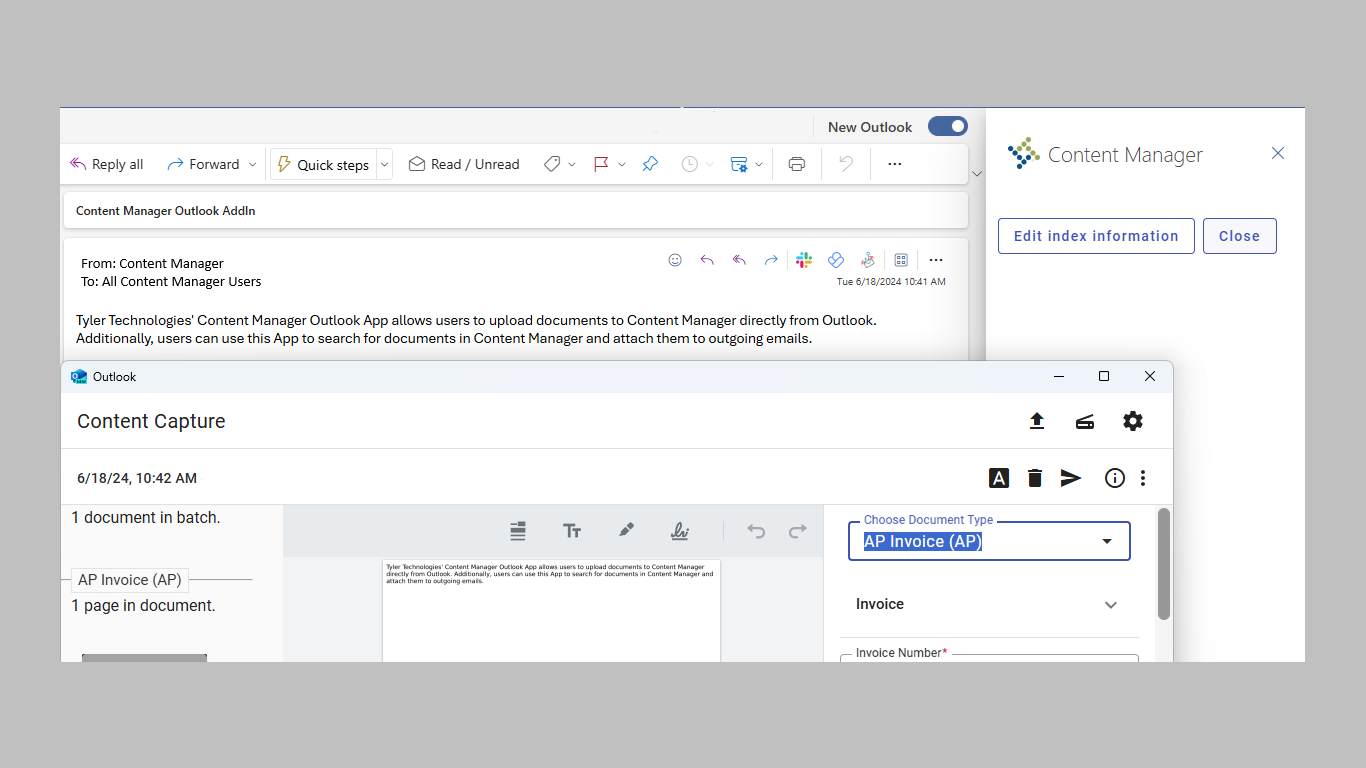Image resolution: width=1366 pixels, height=768 pixels.
Task: Open more options ellipsis in Outlook toolbar
Action: coord(895,164)
